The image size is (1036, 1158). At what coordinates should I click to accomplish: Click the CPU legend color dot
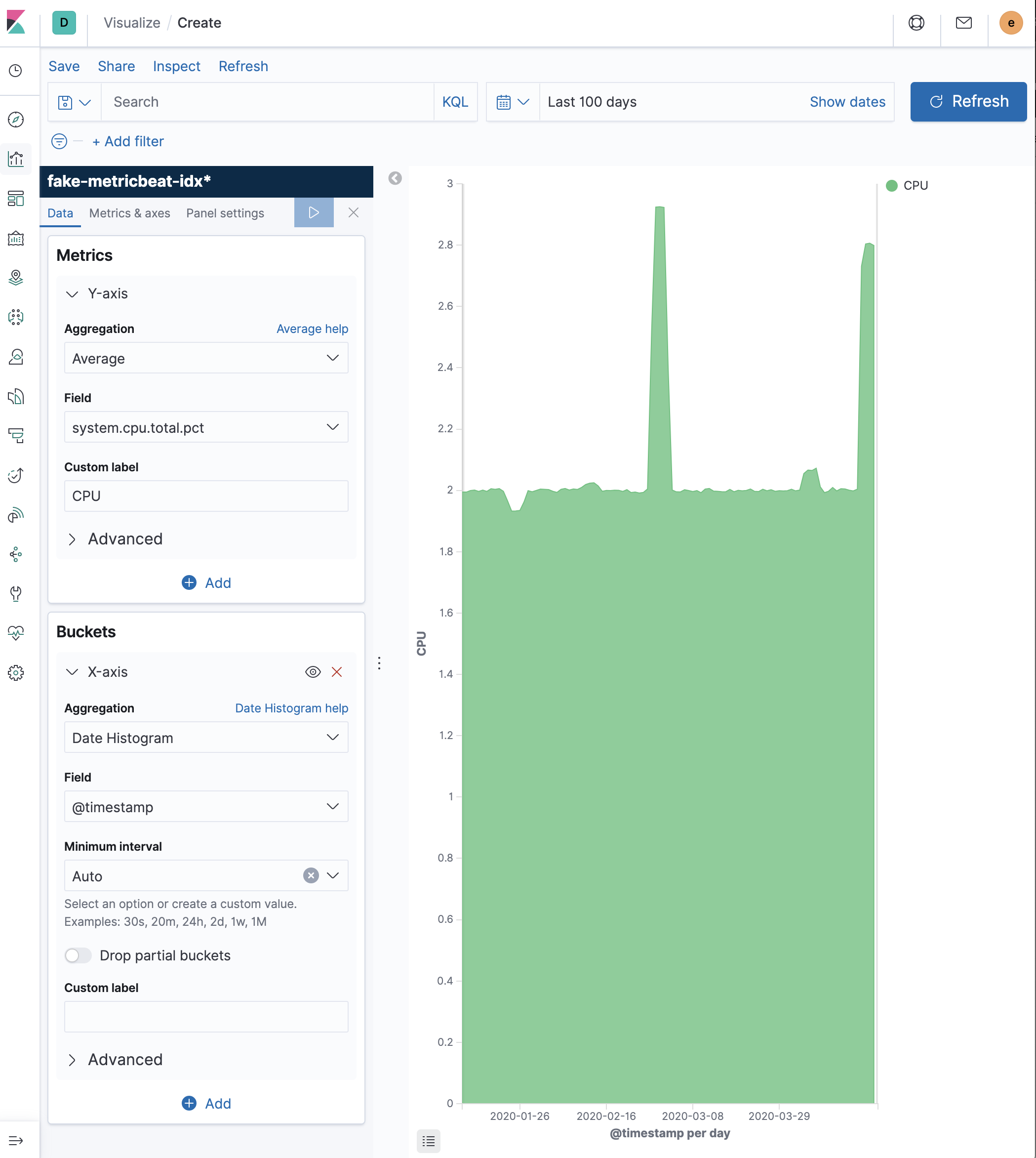[891, 186]
